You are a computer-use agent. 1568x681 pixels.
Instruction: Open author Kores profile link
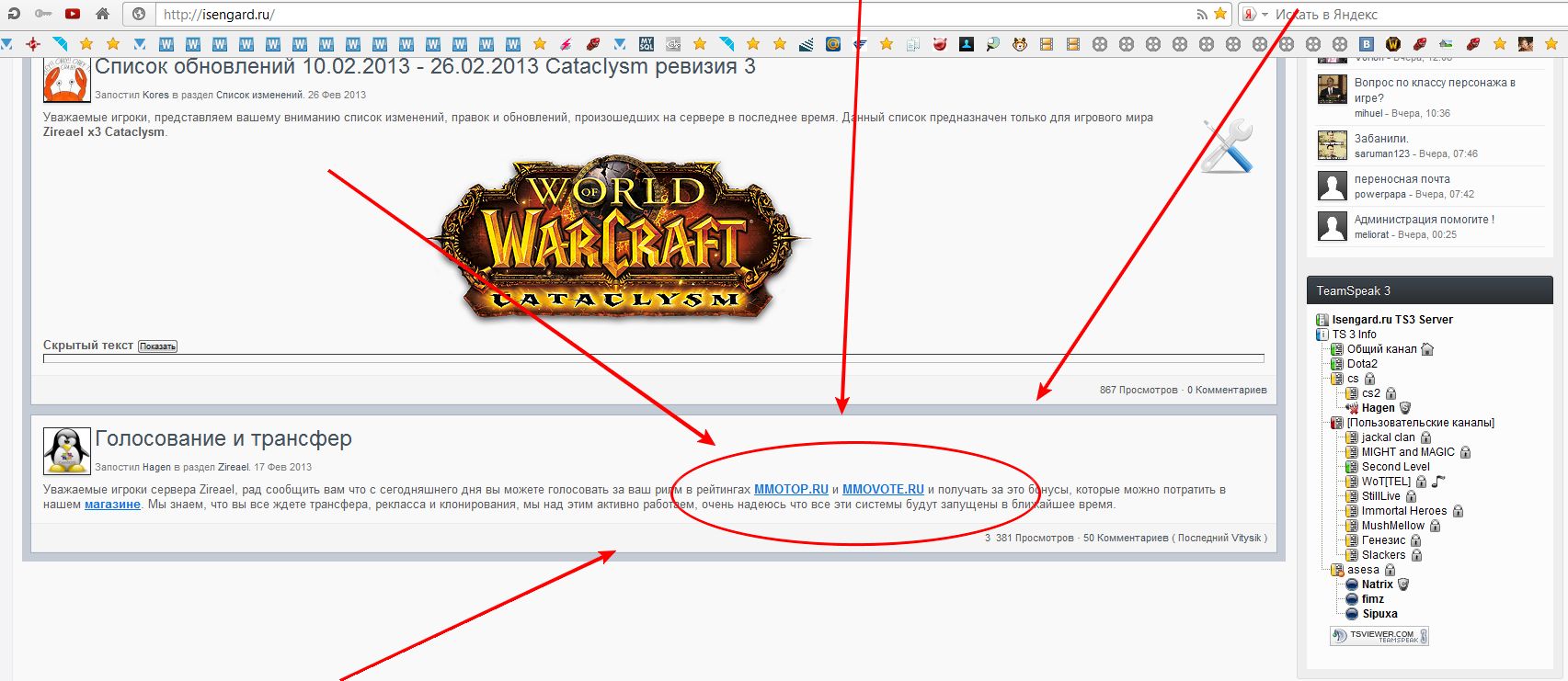(155, 95)
